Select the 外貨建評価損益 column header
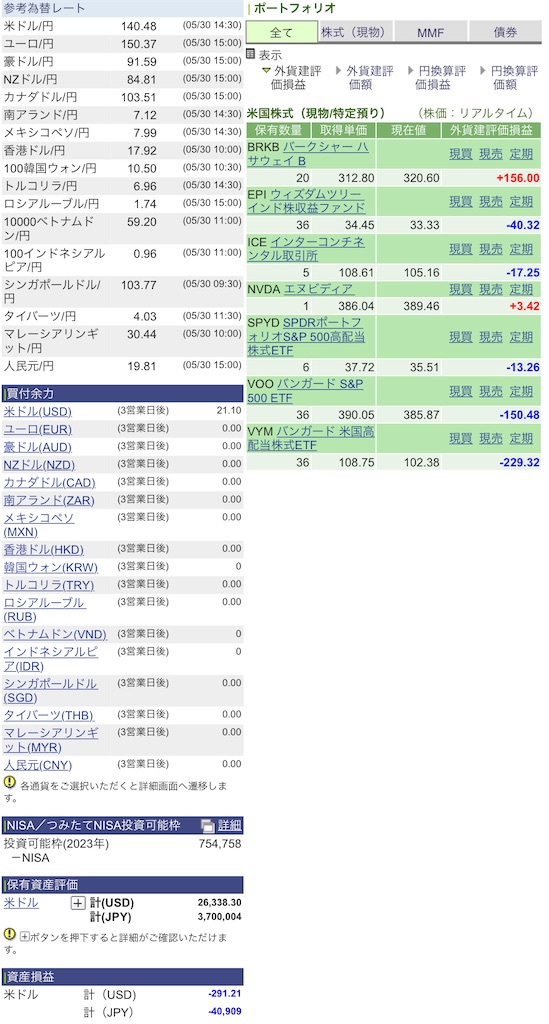549x1024 pixels. click(x=491, y=130)
